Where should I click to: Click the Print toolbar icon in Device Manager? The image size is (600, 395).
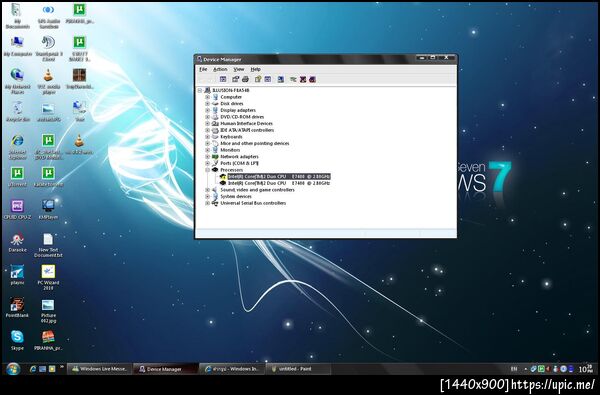[245, 79]
